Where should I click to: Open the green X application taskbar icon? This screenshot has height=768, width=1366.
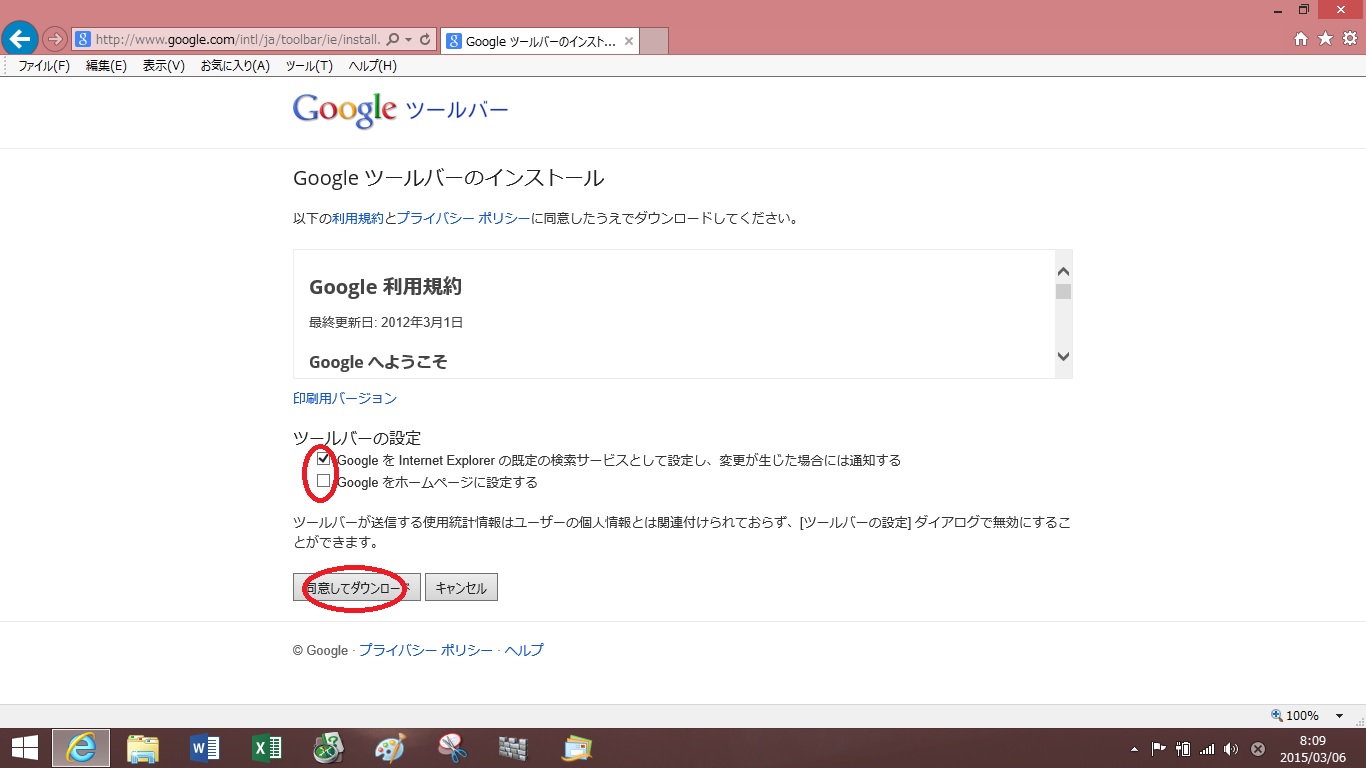pyautogui.click(x=328, y=748)
